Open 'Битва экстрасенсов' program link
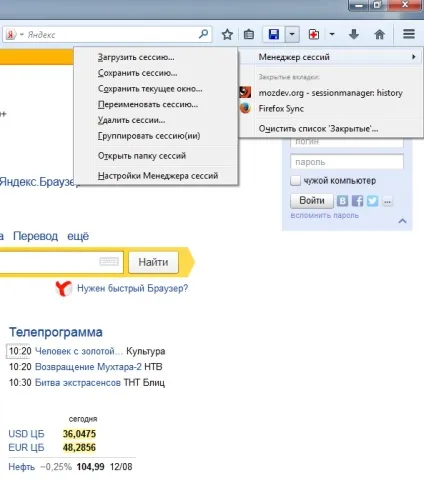Image resolution: width=424 pixels, height=488 pixels. (78, 382)
